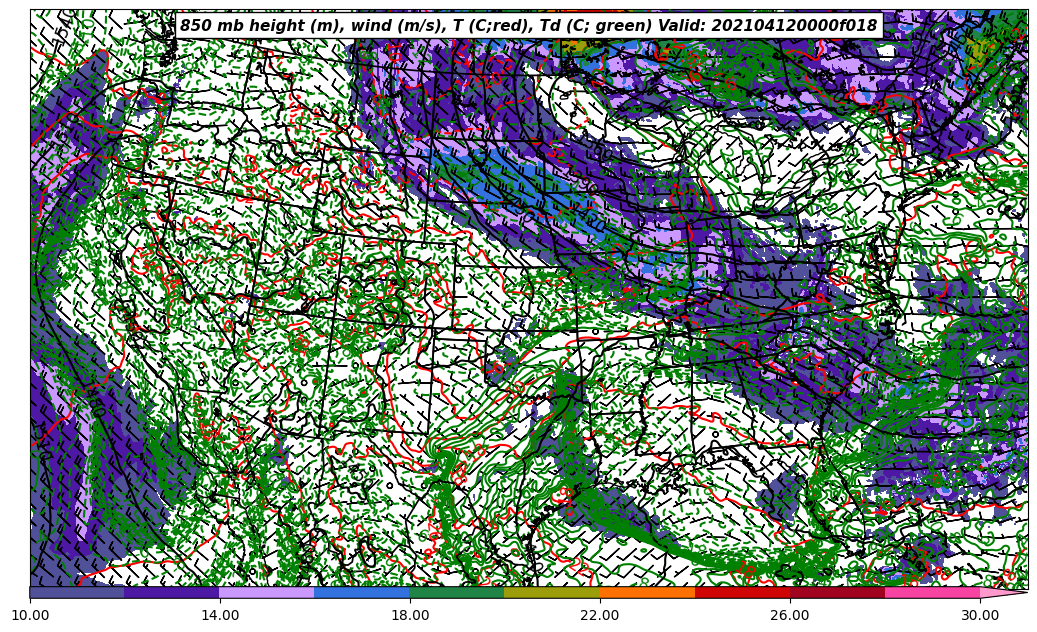
Task: Click the colorbar tick label 26.00
Action: click(x=790, y=615)
